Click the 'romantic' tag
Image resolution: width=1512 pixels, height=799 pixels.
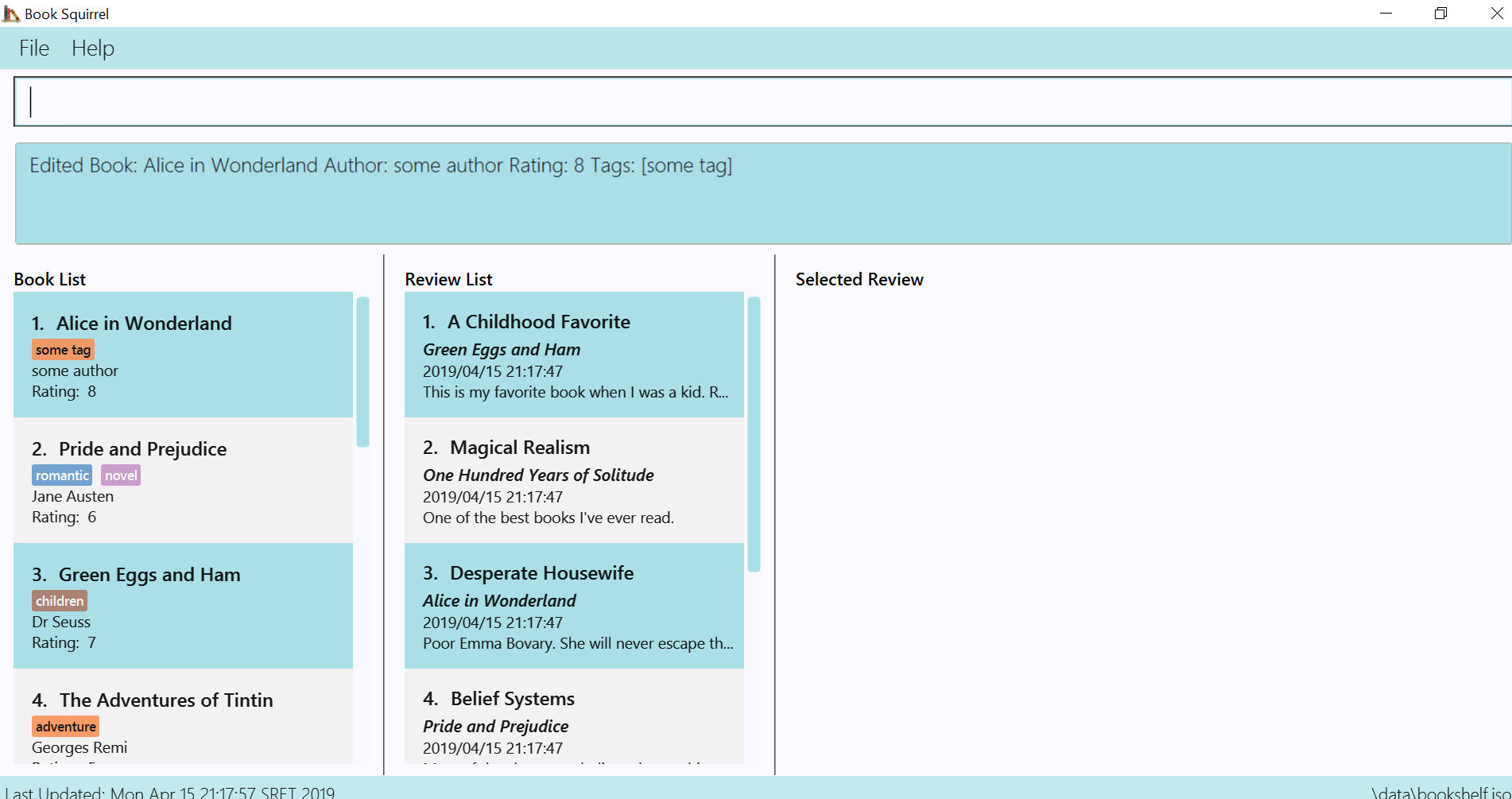click(x=62, y=475)
